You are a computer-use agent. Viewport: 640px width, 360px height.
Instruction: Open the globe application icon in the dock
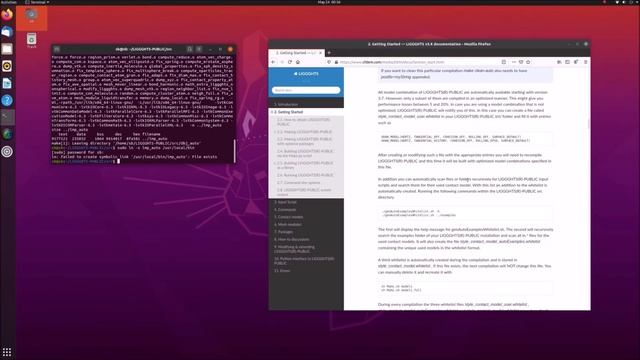coord(7,134)
